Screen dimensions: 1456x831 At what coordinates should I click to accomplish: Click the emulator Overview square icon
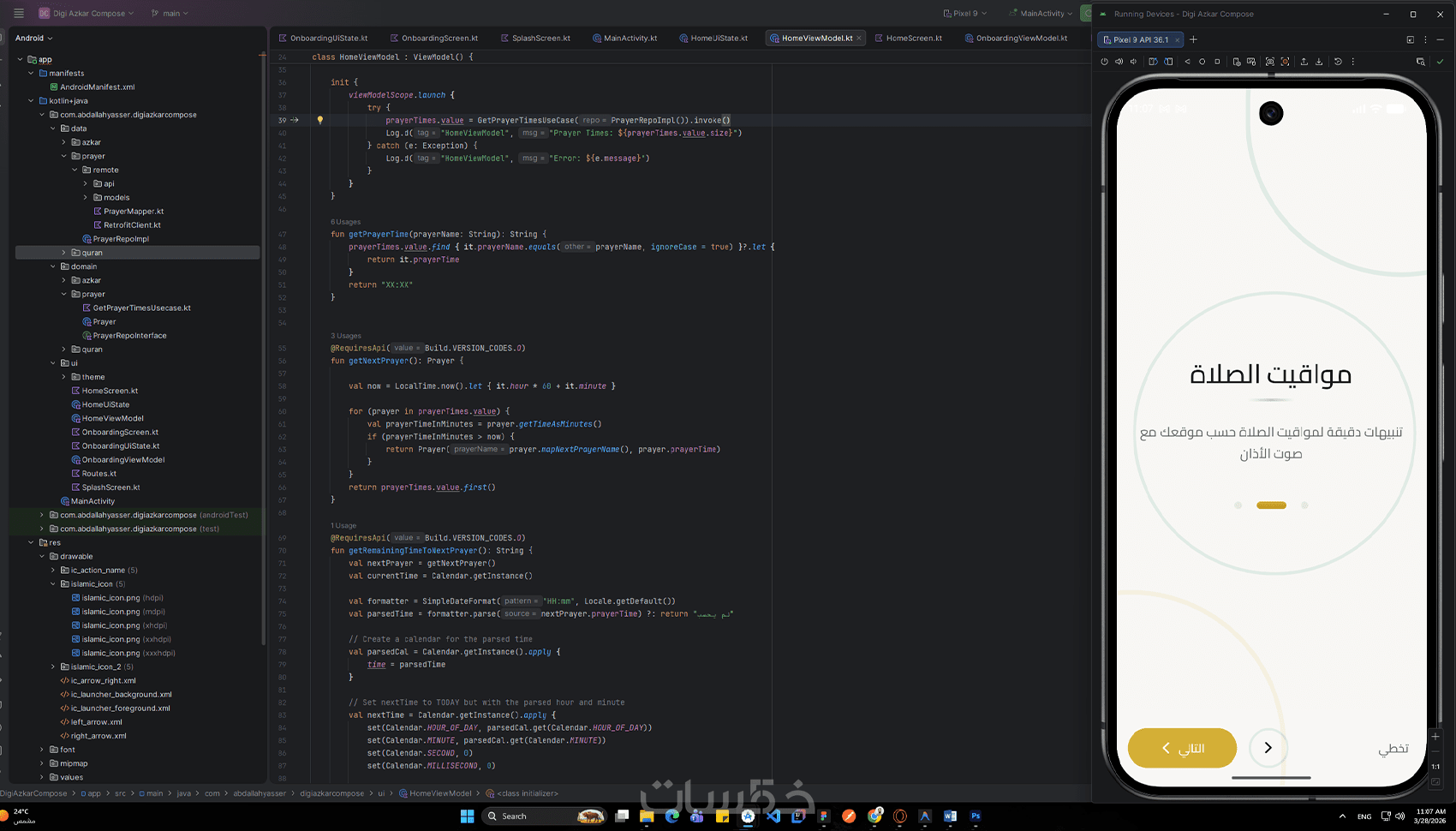tap(1217, 62)
